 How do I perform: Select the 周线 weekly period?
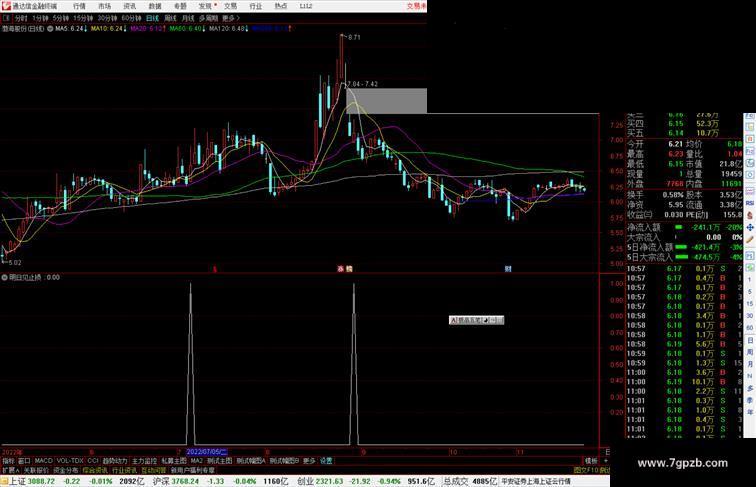click(170, 18)
